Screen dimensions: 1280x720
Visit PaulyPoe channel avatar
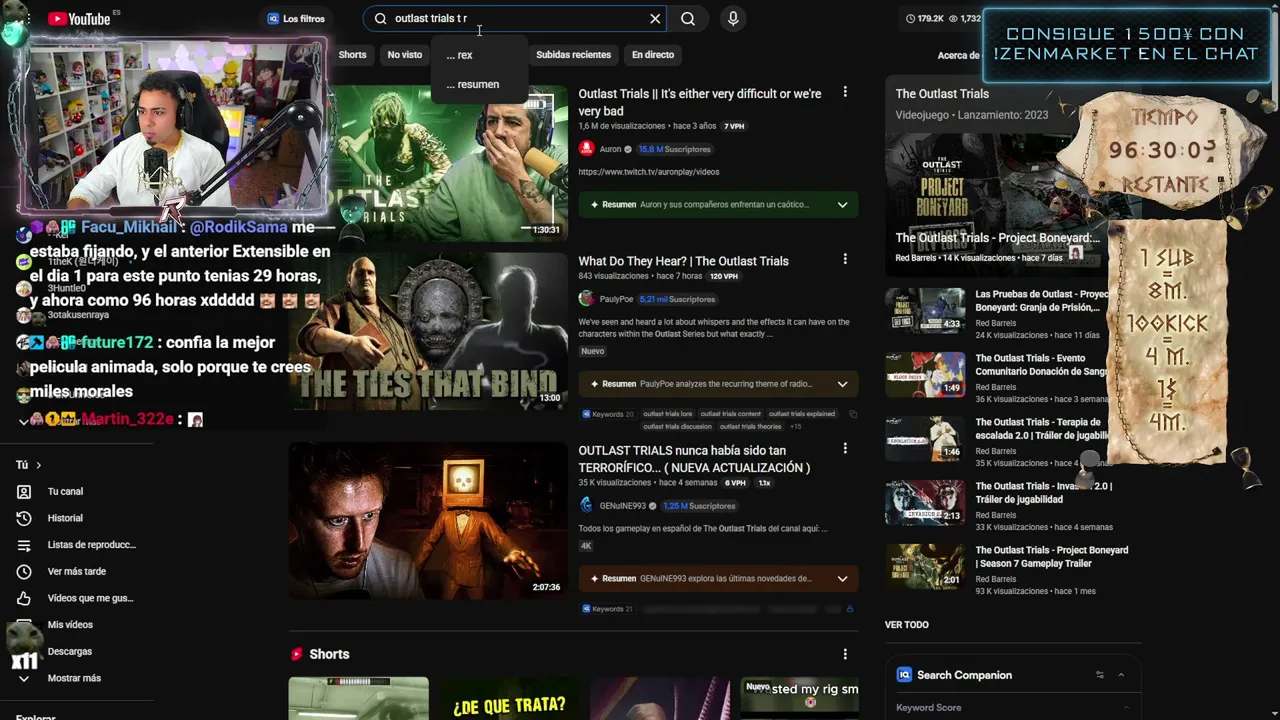point(586,299)
